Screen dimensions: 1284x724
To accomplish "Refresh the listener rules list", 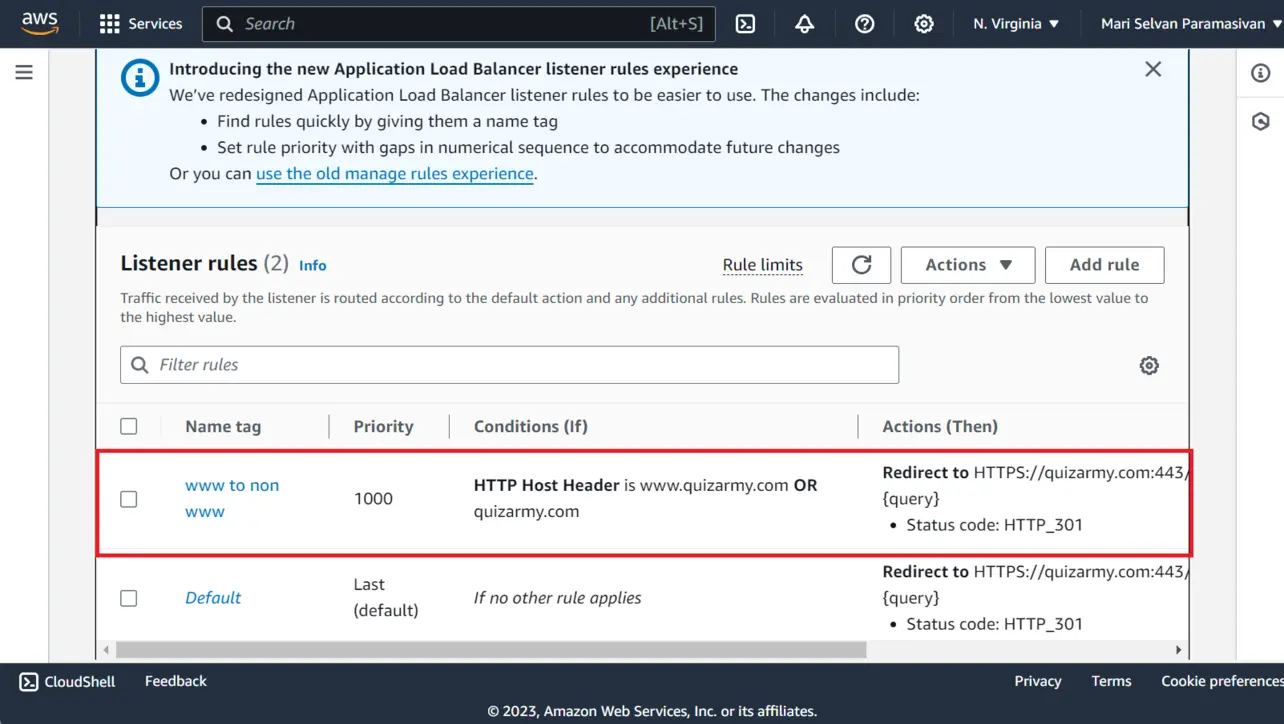I will [862, 265].
